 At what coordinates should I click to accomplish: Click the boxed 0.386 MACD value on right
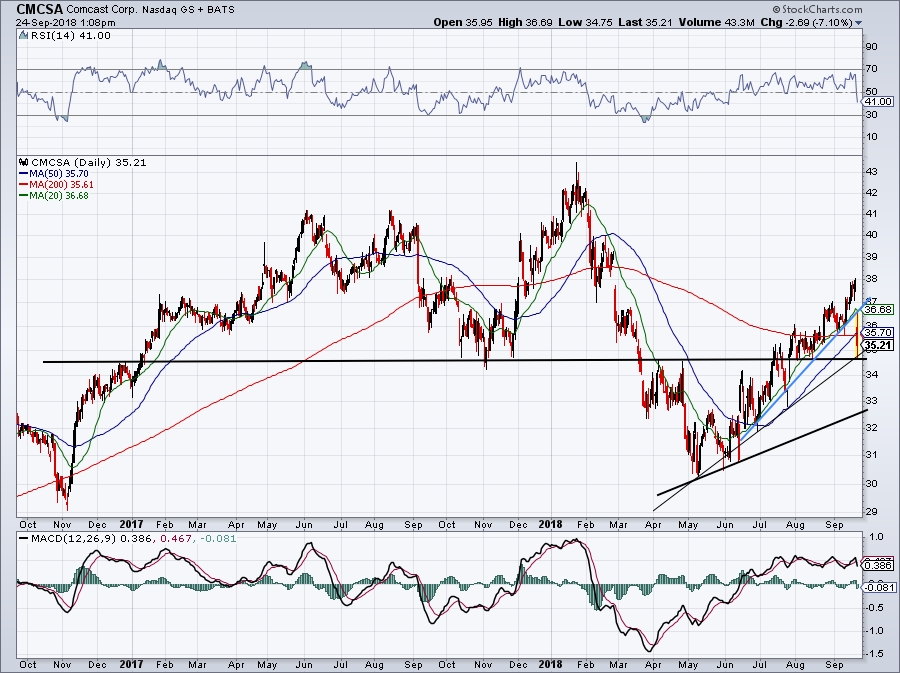tap(878, 566)
